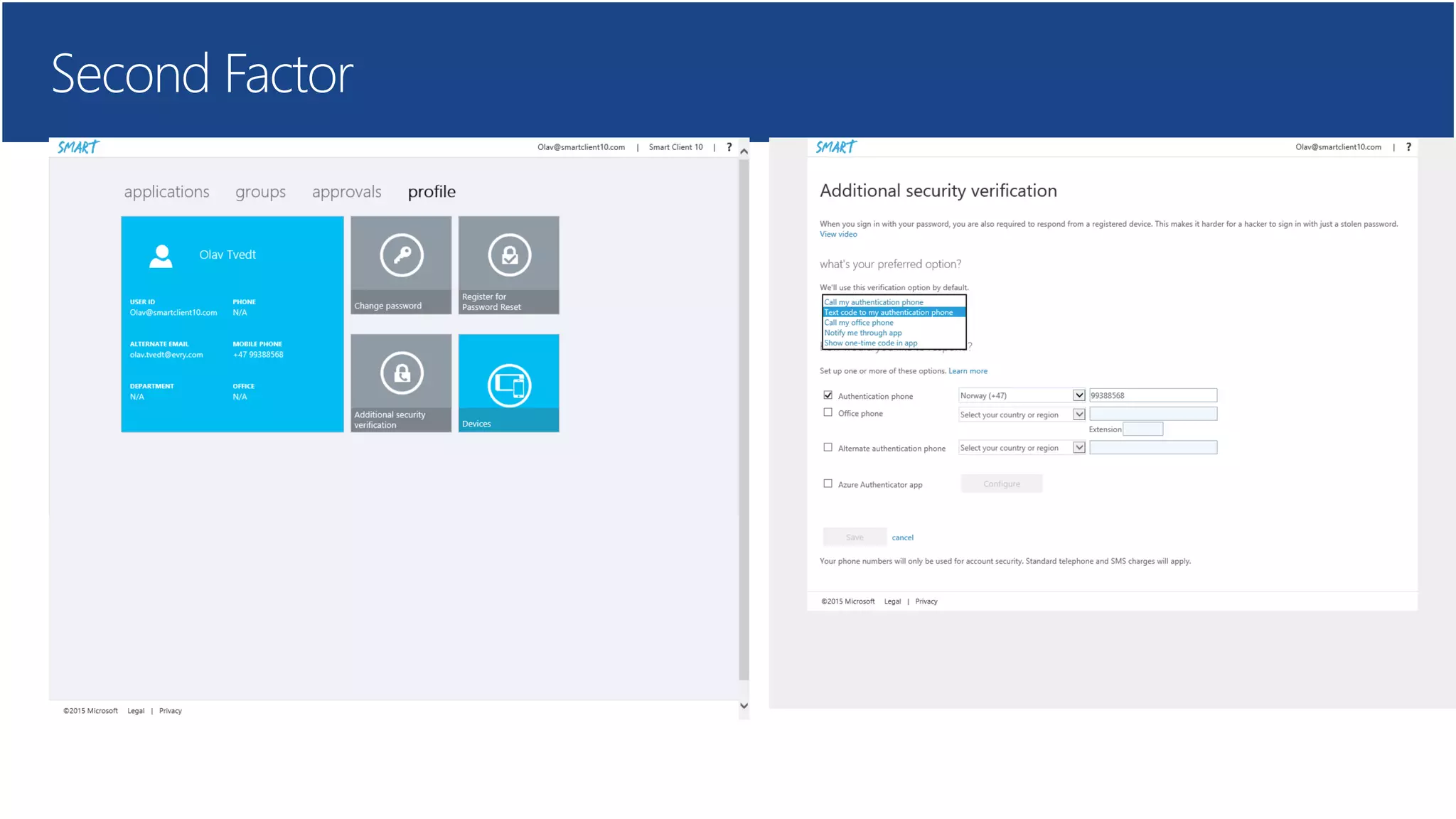Enable the Office phone checkbox

[x=828, y=412]
